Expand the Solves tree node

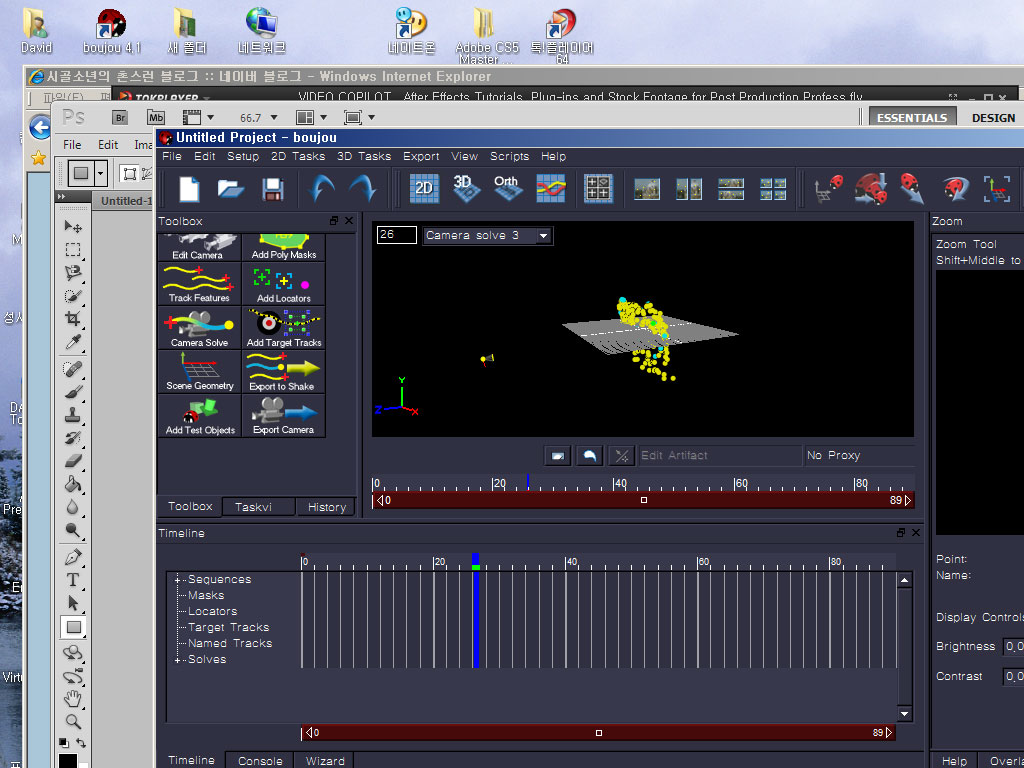pos(177,660)
